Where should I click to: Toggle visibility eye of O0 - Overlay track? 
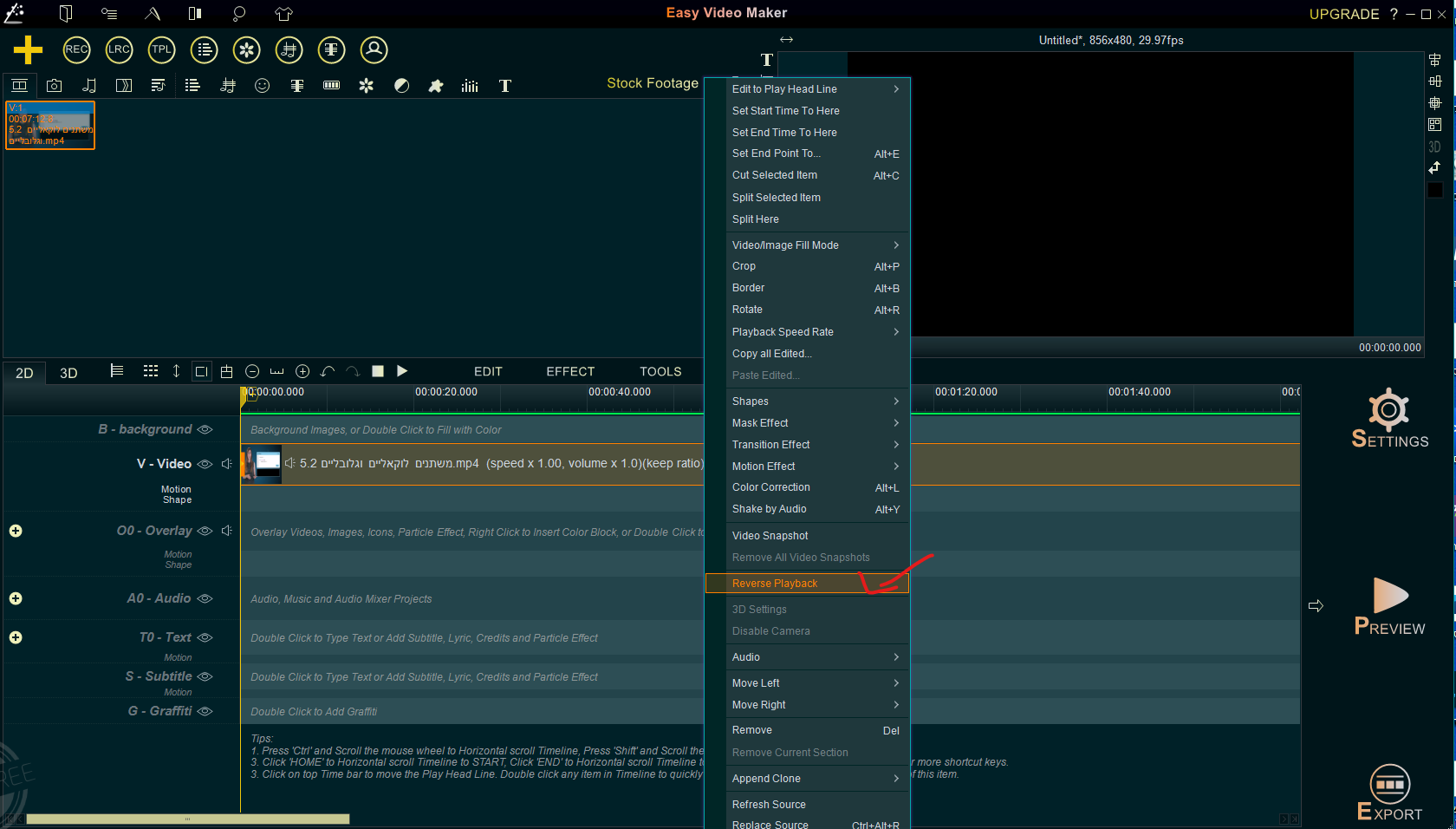(x=205, y=531)
